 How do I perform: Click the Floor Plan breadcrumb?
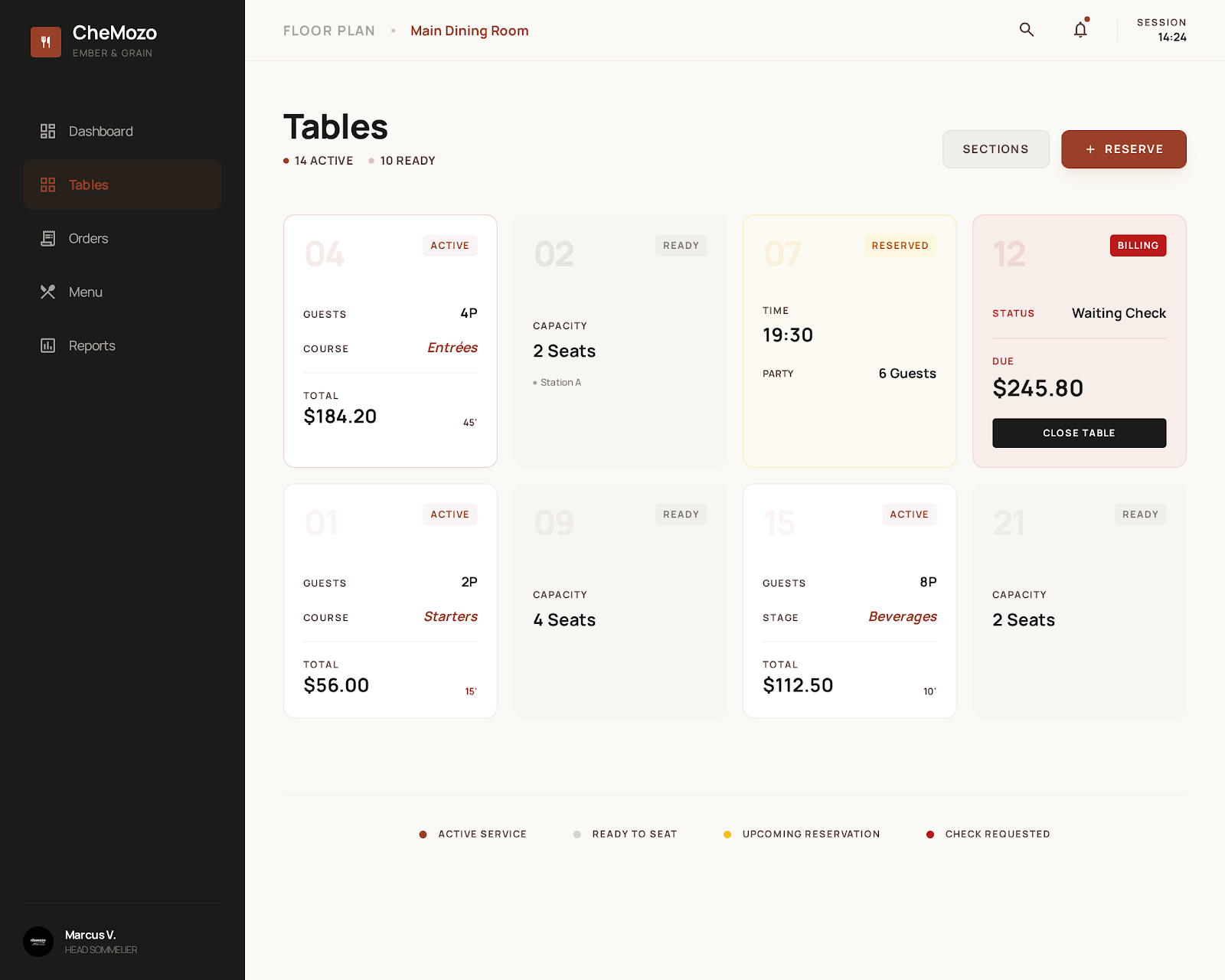(x=329, y=31)
